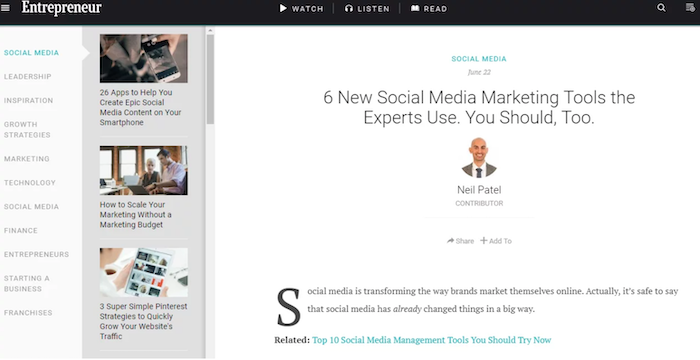Click the 'June 22' article date

(479, 72)
